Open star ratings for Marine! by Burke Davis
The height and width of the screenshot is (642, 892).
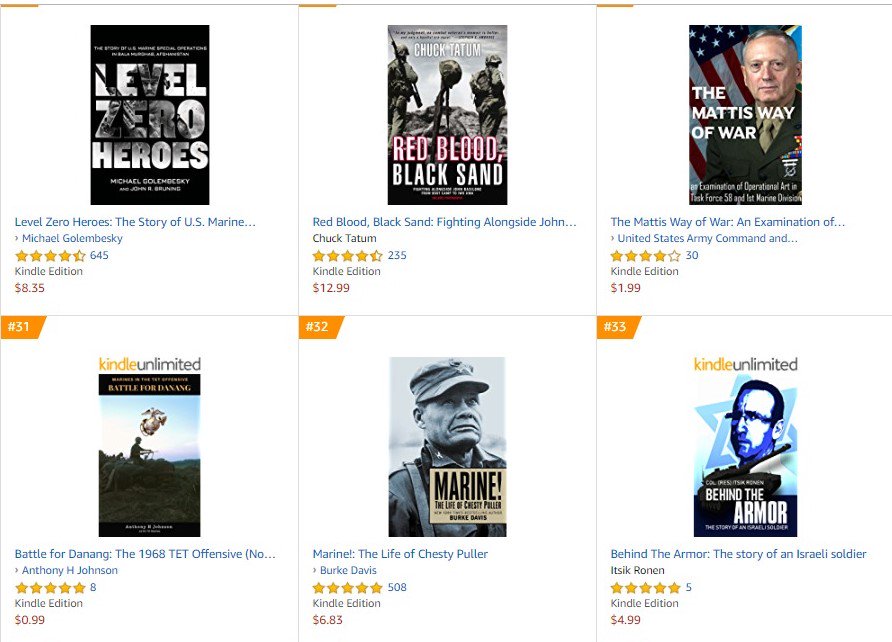pos(348,588)
